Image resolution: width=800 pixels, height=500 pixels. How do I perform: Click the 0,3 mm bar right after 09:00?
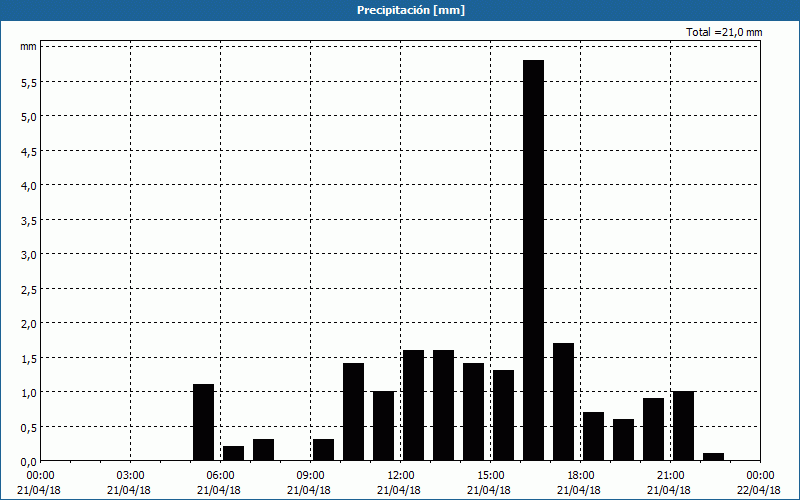click(x=323, y=450)
